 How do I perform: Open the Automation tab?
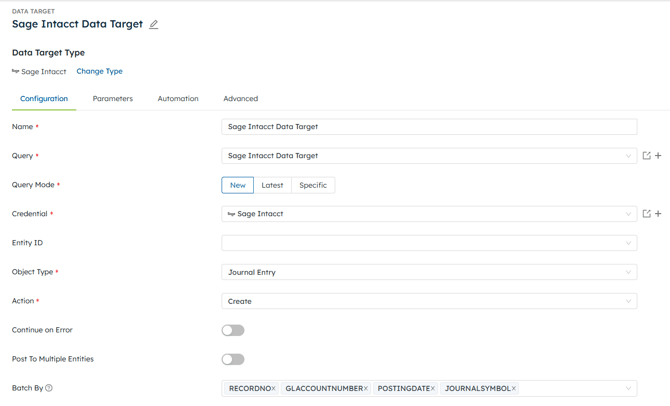(x=178, y=99)
